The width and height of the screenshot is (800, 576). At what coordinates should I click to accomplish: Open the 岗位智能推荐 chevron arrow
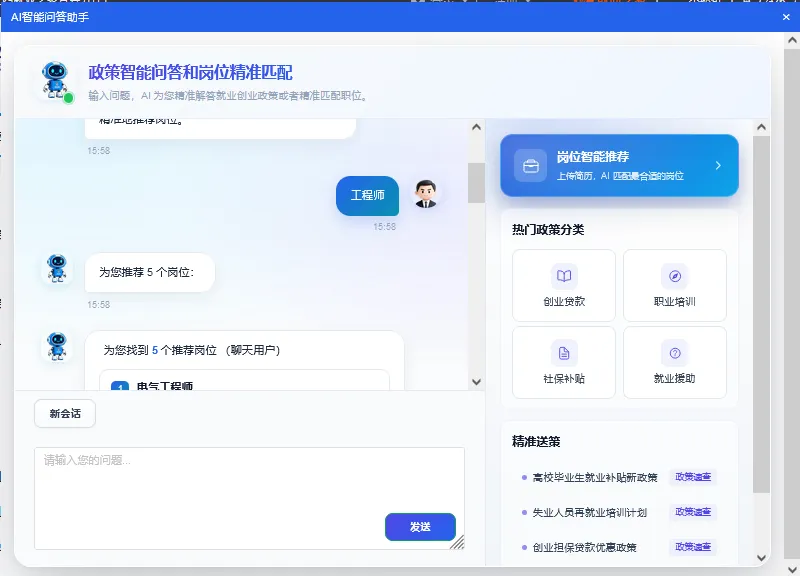pyautogui.click(x=718, y=165)
